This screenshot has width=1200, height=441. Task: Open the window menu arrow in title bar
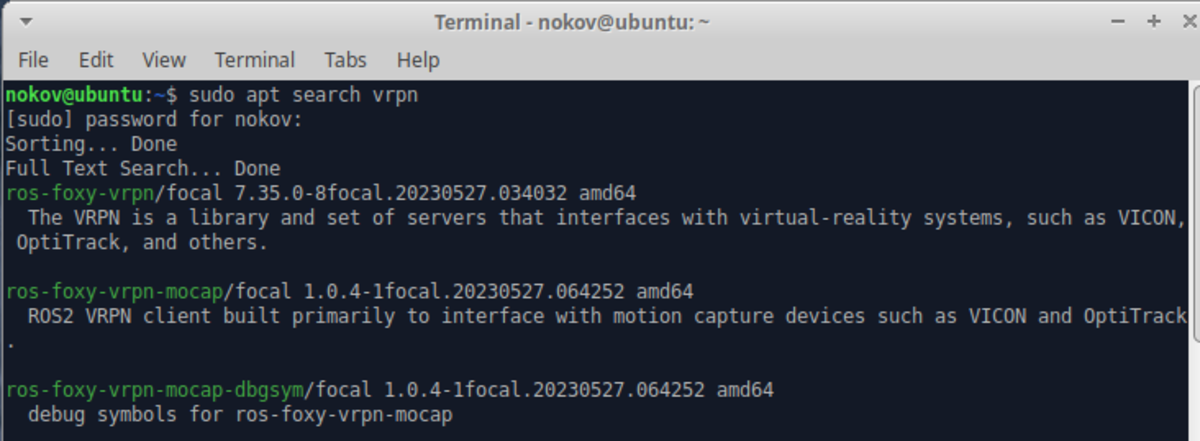pos(25,21)
